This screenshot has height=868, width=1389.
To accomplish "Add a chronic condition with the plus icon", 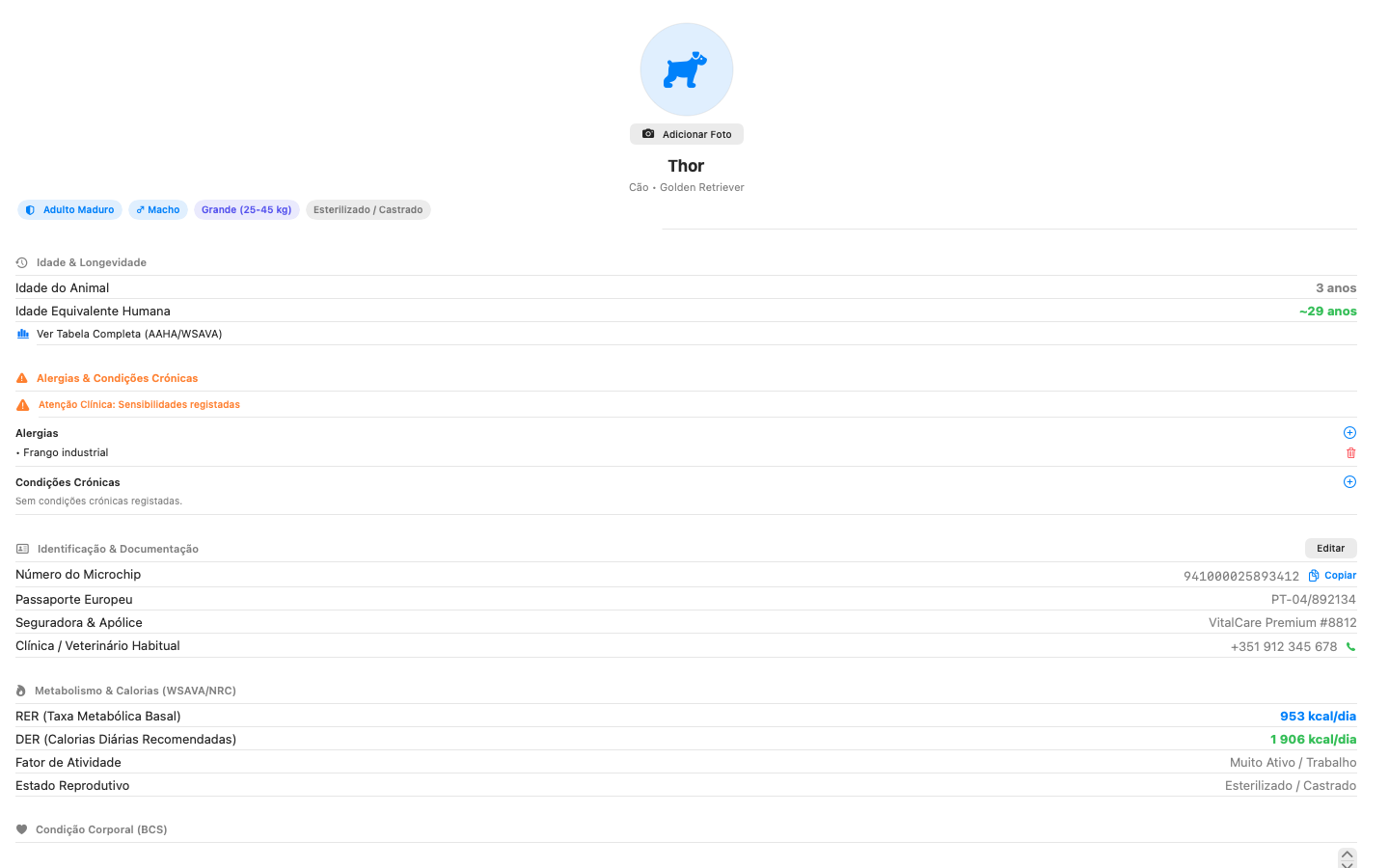I will pyautogui.click(x=1349, y=482).
